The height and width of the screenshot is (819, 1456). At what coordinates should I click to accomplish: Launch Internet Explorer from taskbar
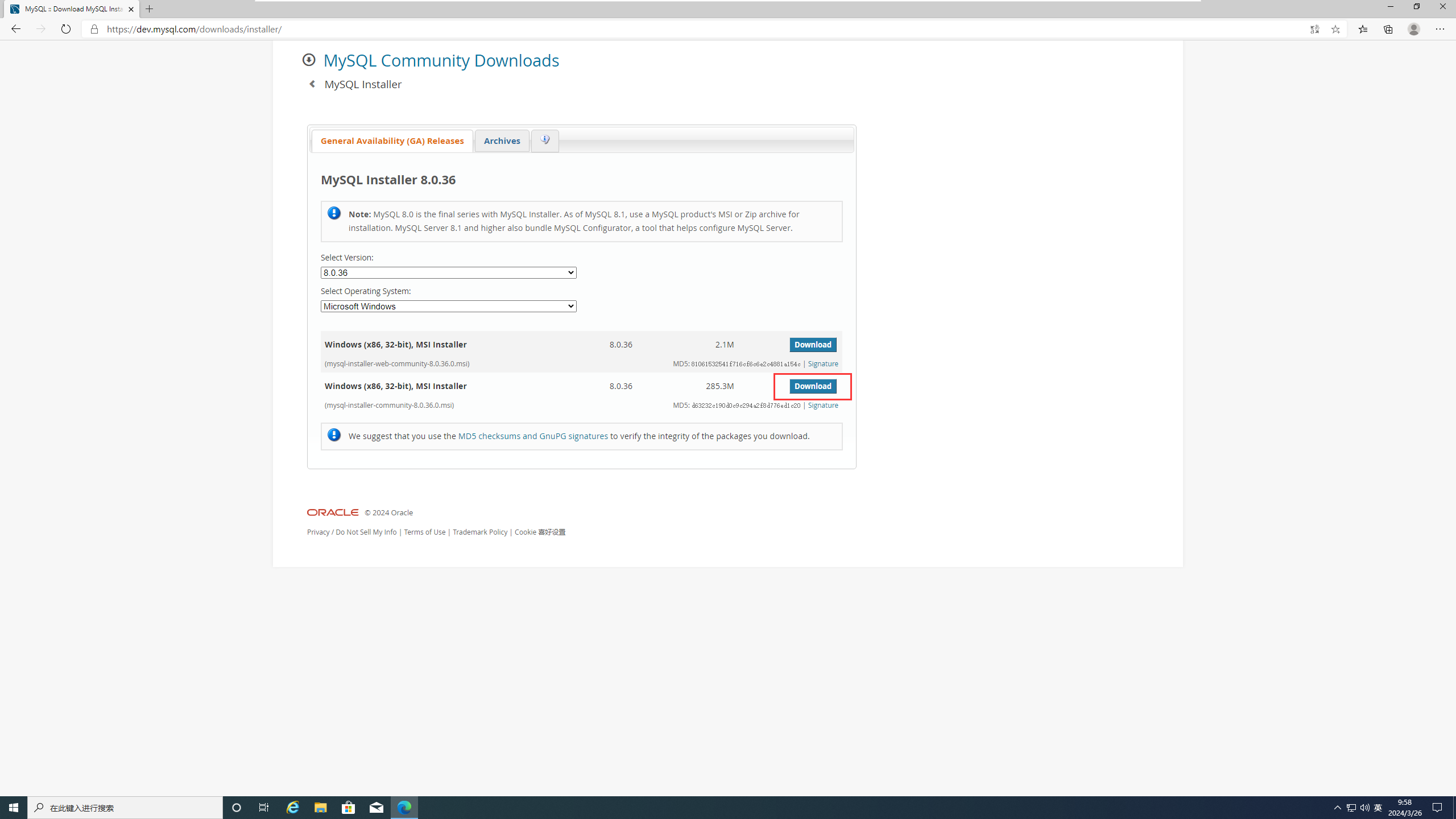point(292,808)
